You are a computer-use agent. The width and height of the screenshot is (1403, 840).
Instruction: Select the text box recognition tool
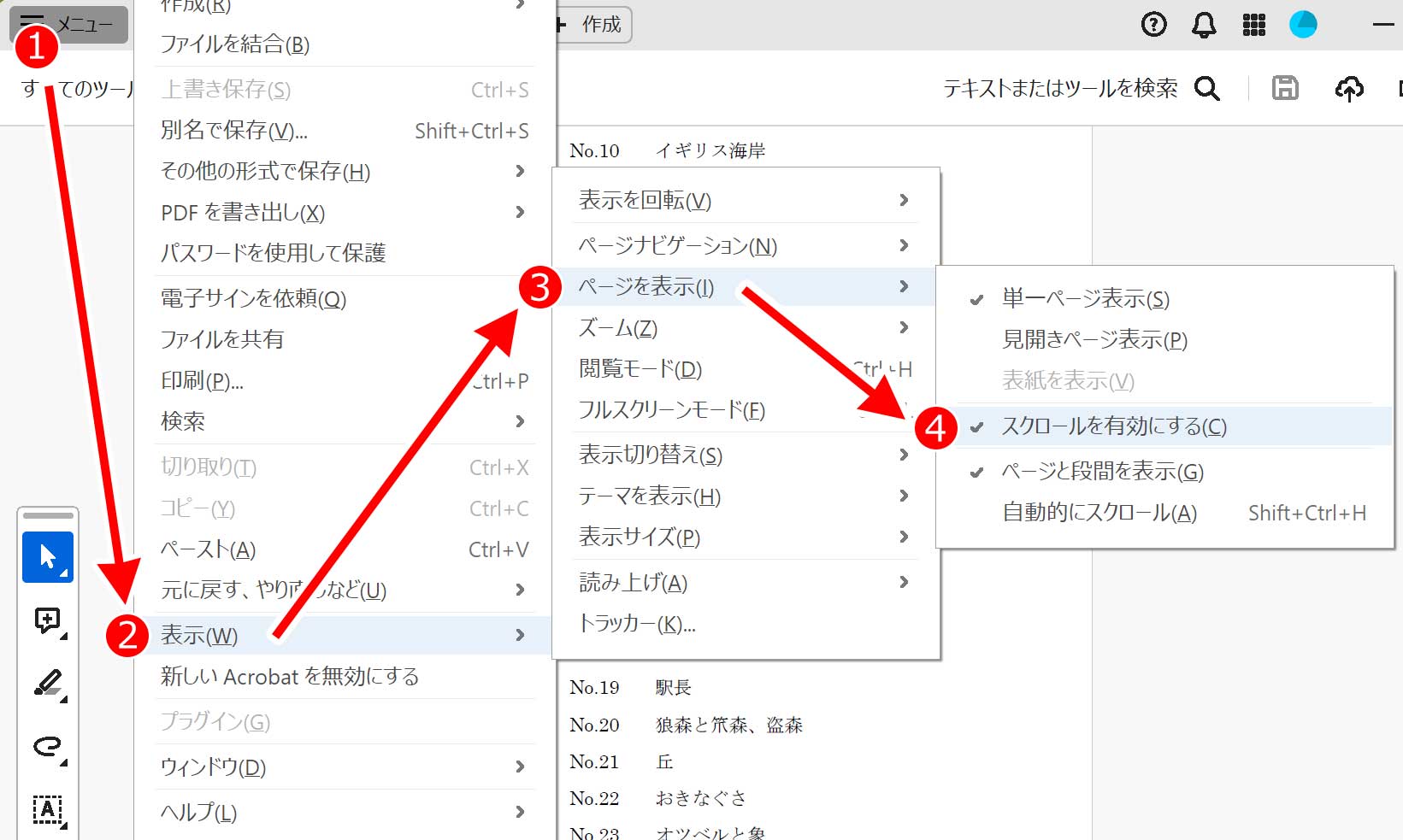[x=48, y=810]
